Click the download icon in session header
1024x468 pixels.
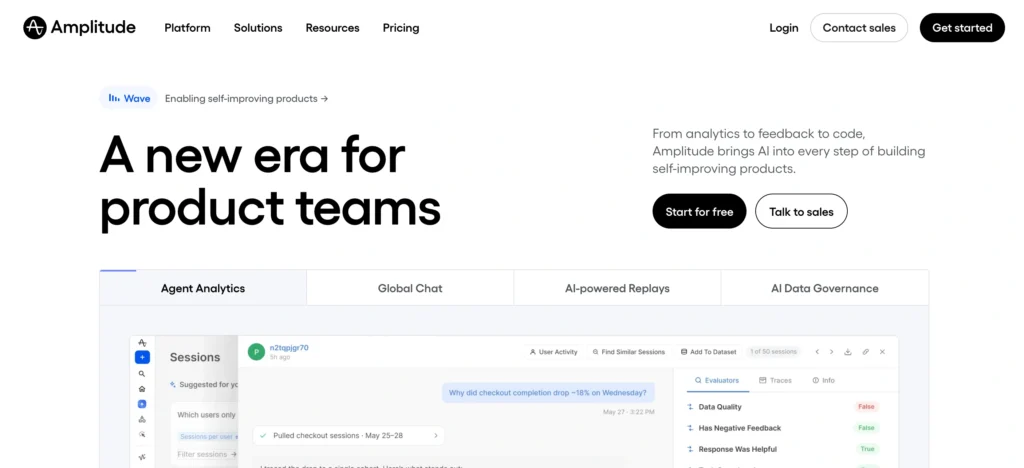[848, 352]
